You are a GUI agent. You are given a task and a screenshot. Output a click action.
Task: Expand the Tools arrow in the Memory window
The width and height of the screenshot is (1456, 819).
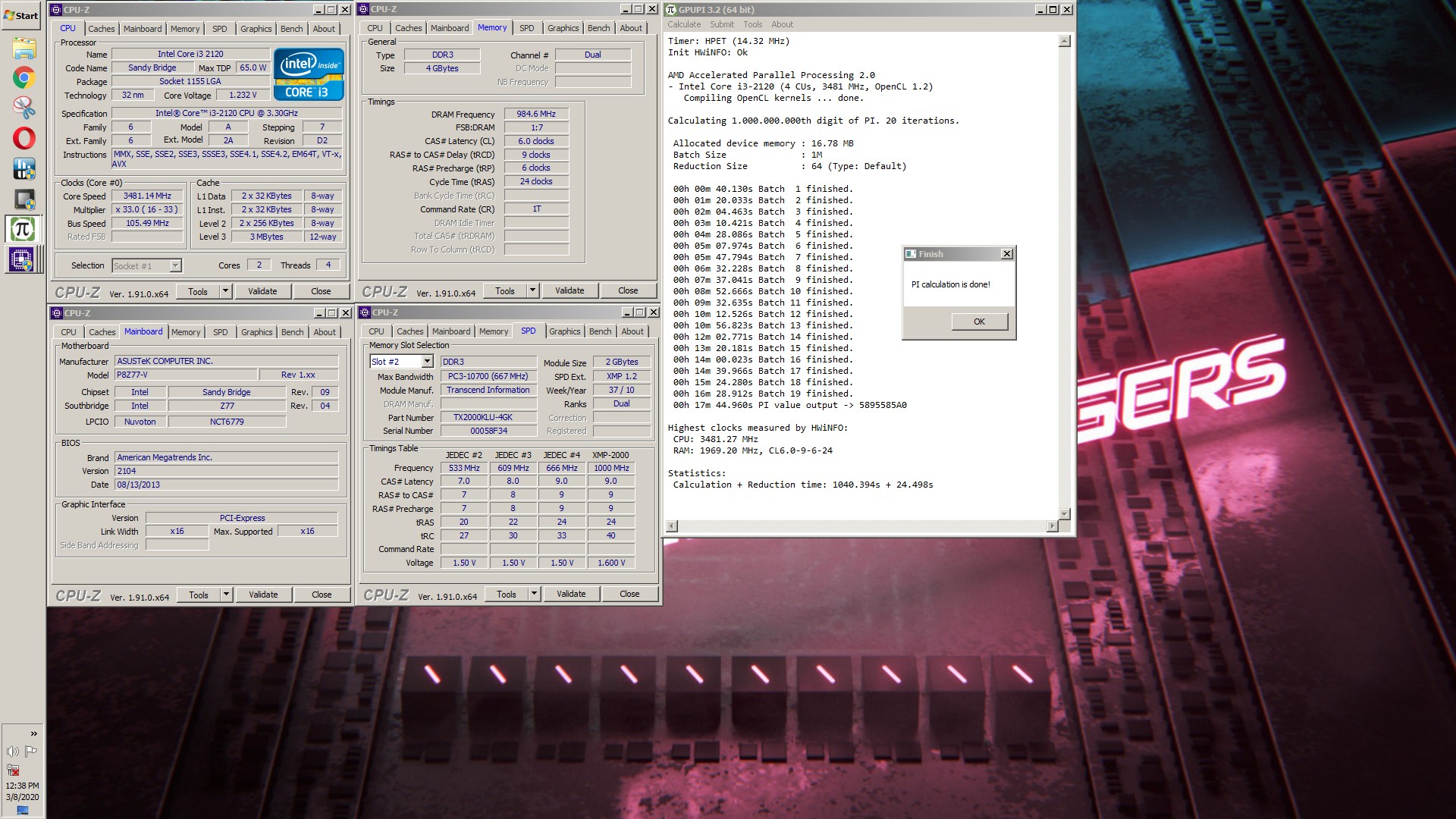click(532, 290)
